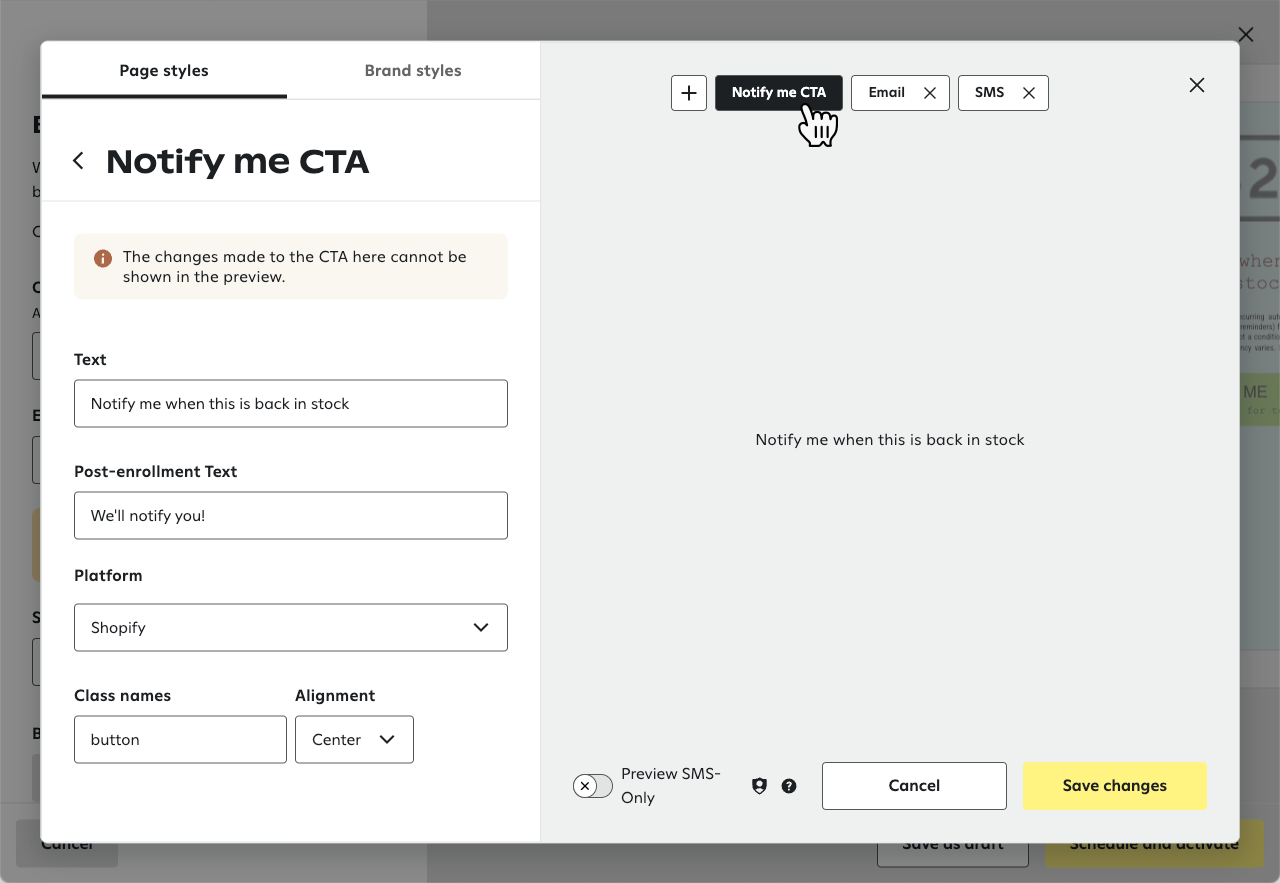
Task: Open the Platform dropdown showing Shopify
Action: 290,627
